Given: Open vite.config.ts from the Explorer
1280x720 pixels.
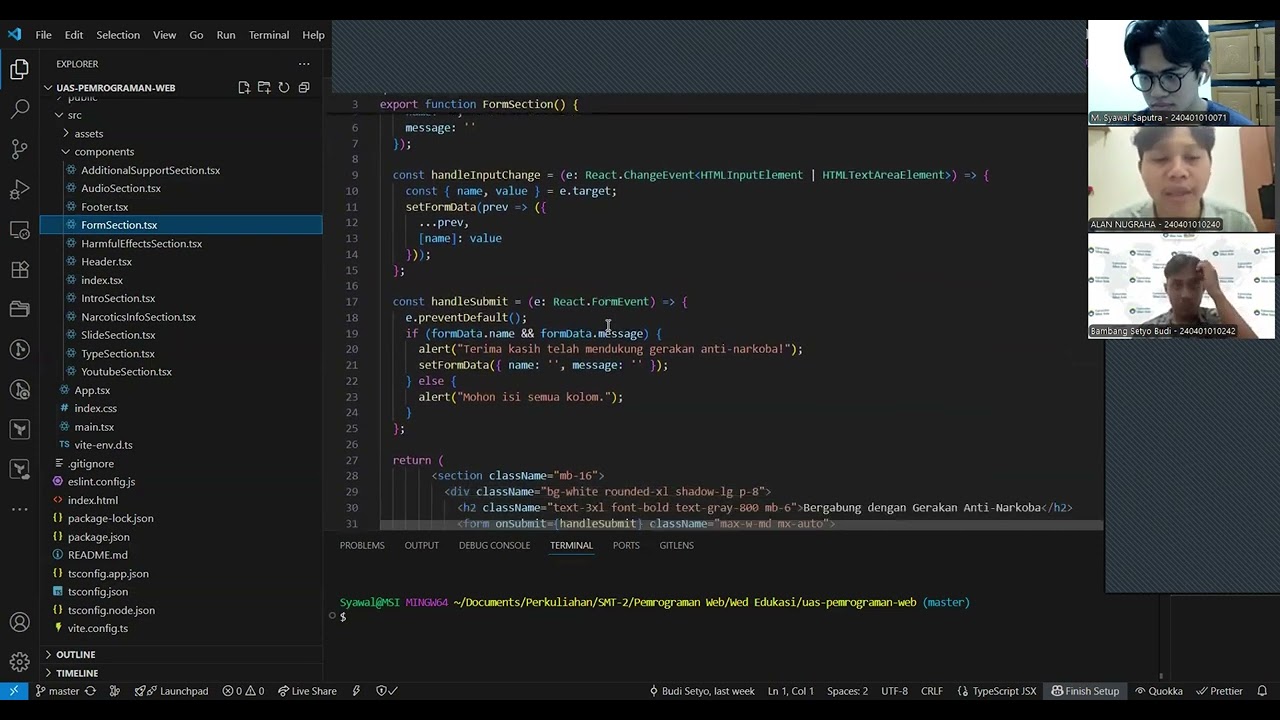Looking at the screenshot, I should (x=97, y=628).
